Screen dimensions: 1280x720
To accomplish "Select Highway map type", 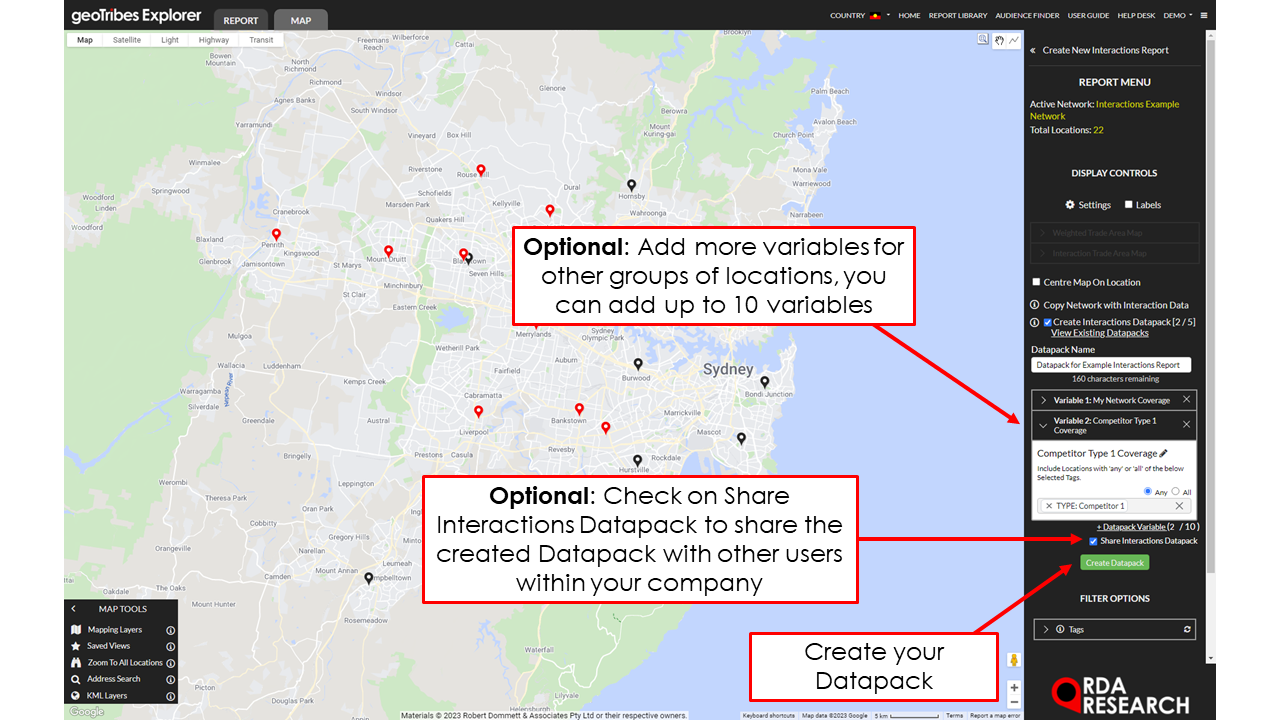I will tap(214, 40).
